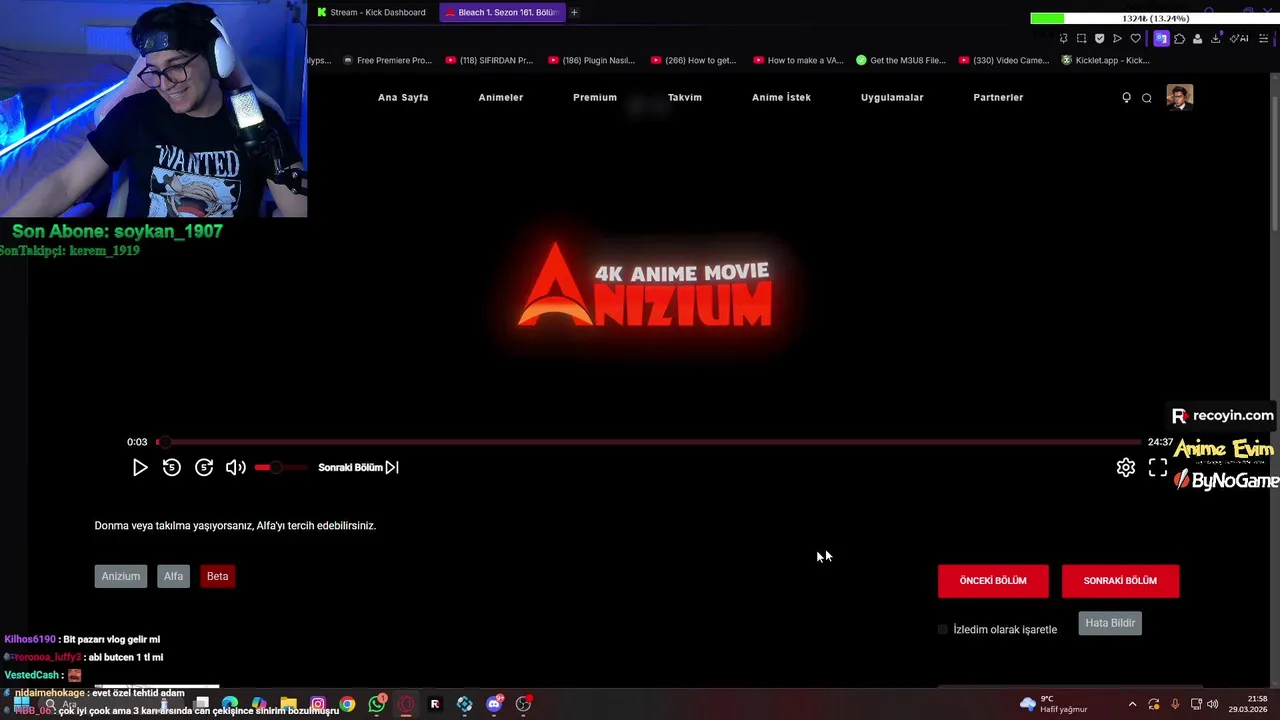This screenshot has width=1280, height=720.
Task: Open Free Premiere Pro bookmark
Action: (387, 60)
